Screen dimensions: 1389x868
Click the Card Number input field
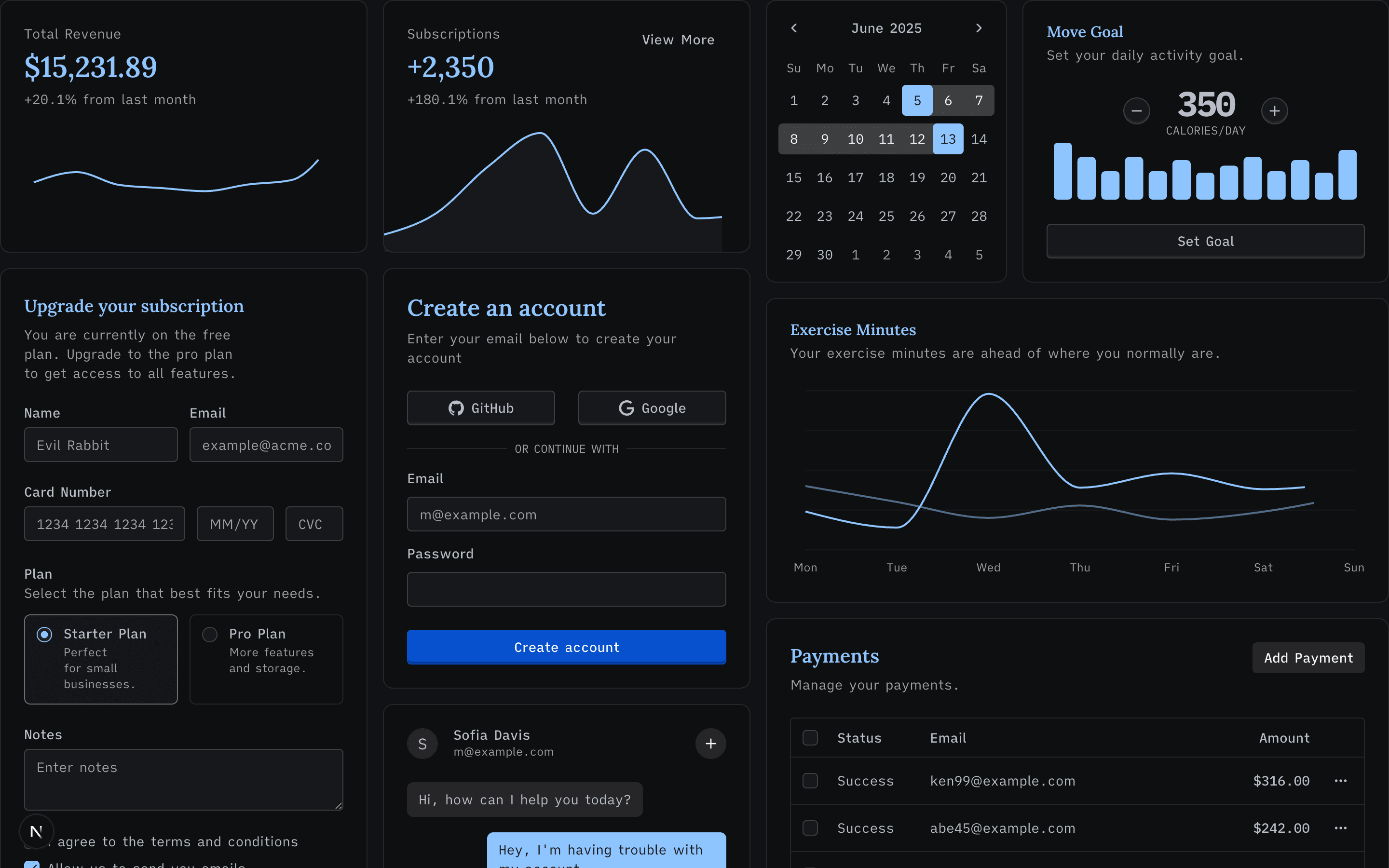pos(105,524)
